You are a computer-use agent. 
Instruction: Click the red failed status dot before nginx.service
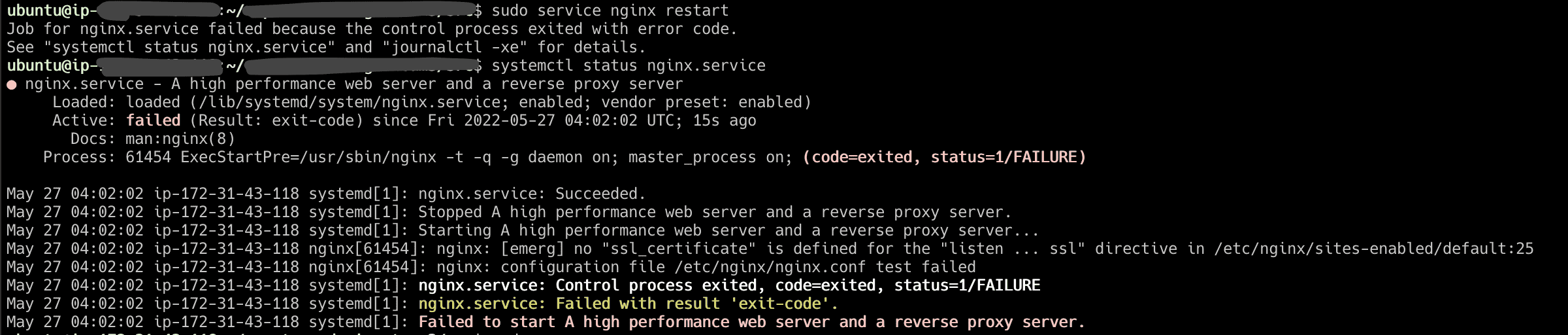[x=12, y=85]
